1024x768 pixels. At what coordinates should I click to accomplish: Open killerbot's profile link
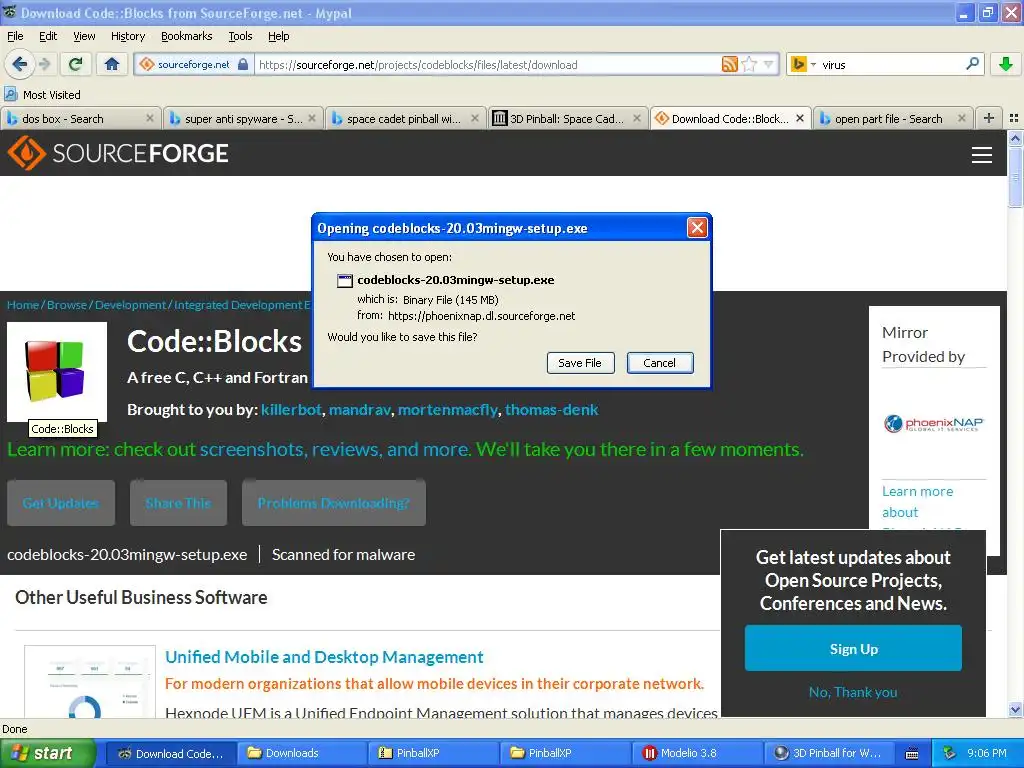click(291, 409)
